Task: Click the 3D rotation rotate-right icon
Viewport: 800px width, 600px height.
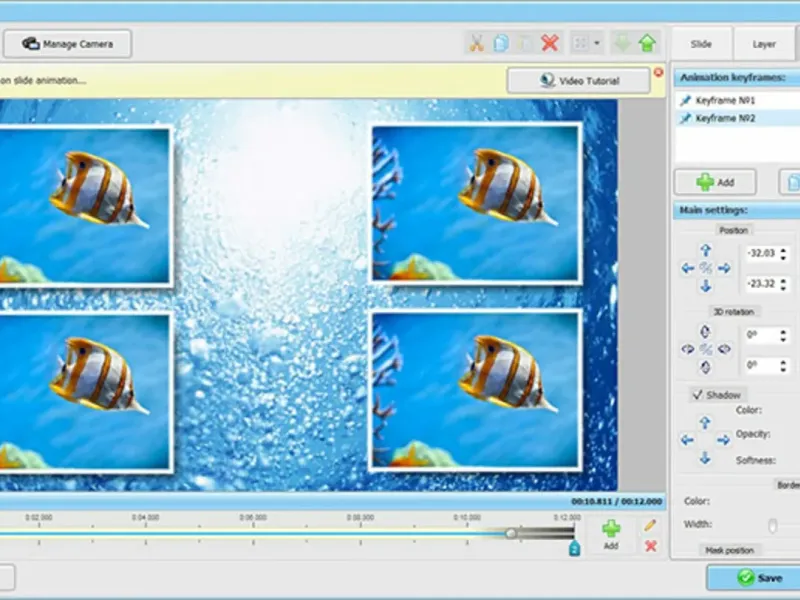Action: 724,349
